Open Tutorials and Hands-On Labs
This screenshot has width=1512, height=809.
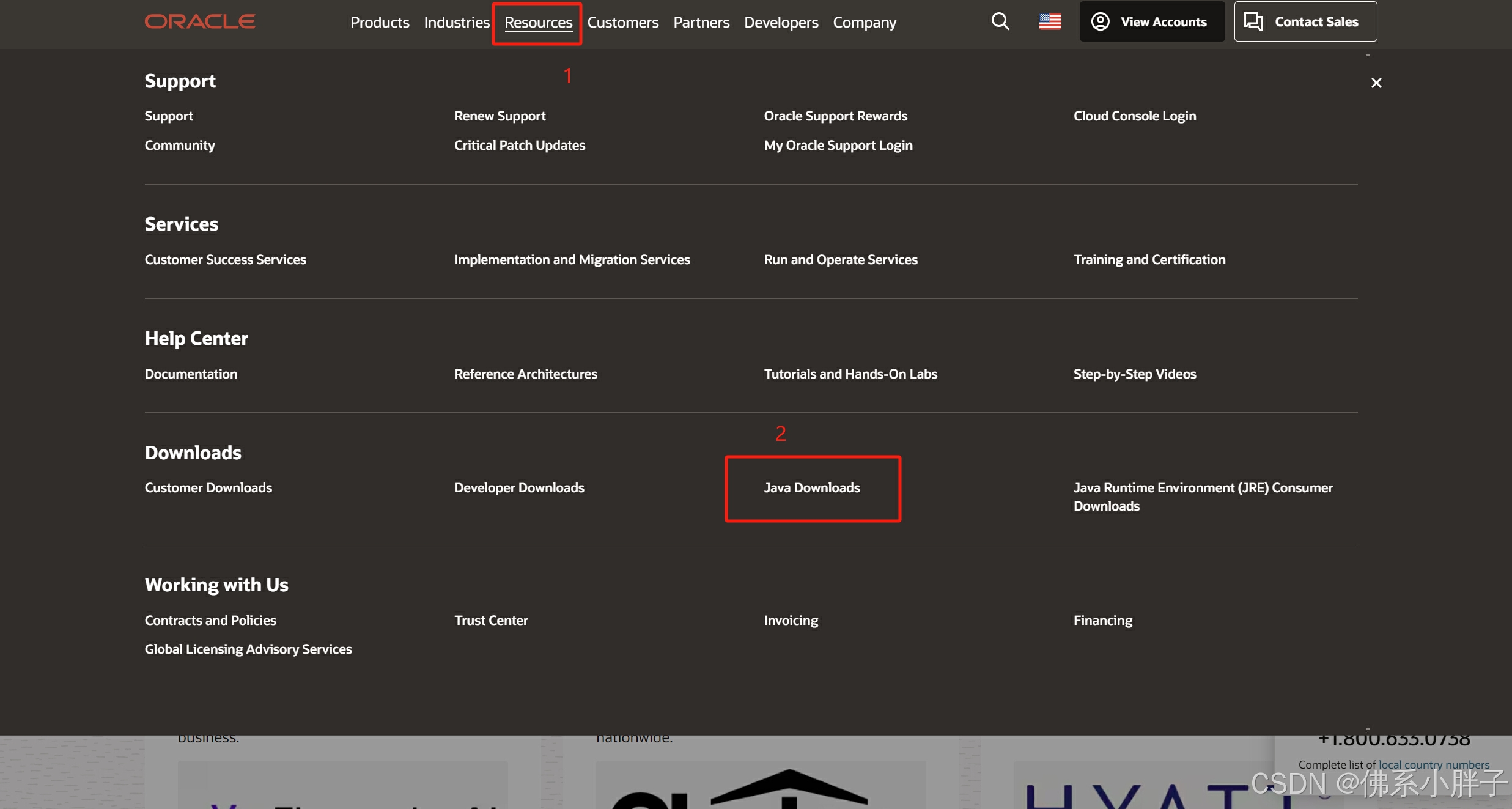(x=850, y=374)
